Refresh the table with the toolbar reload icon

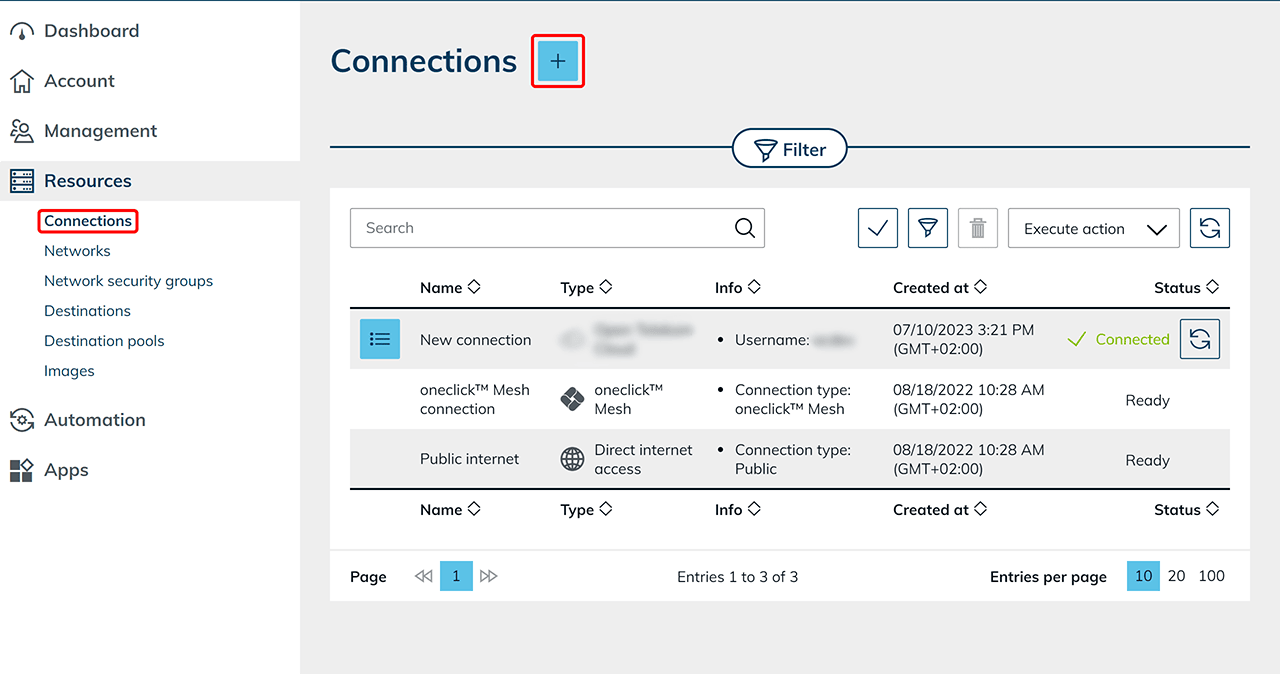coord(1209,228)
